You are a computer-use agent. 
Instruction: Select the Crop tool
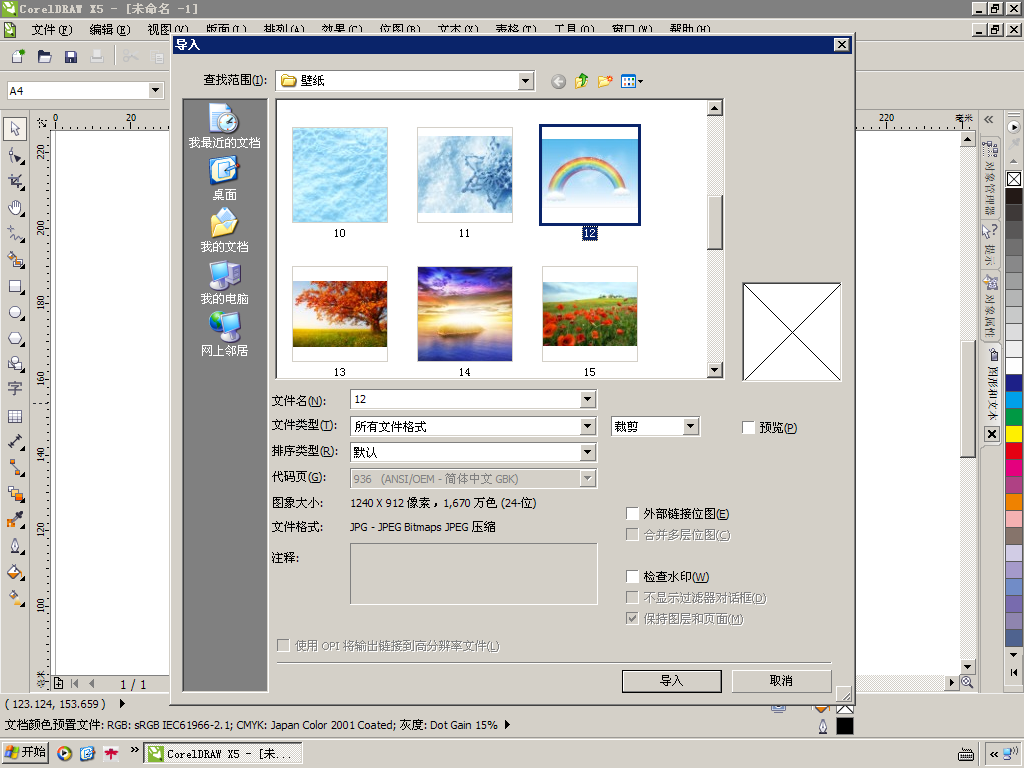click(x=15, y=182)
